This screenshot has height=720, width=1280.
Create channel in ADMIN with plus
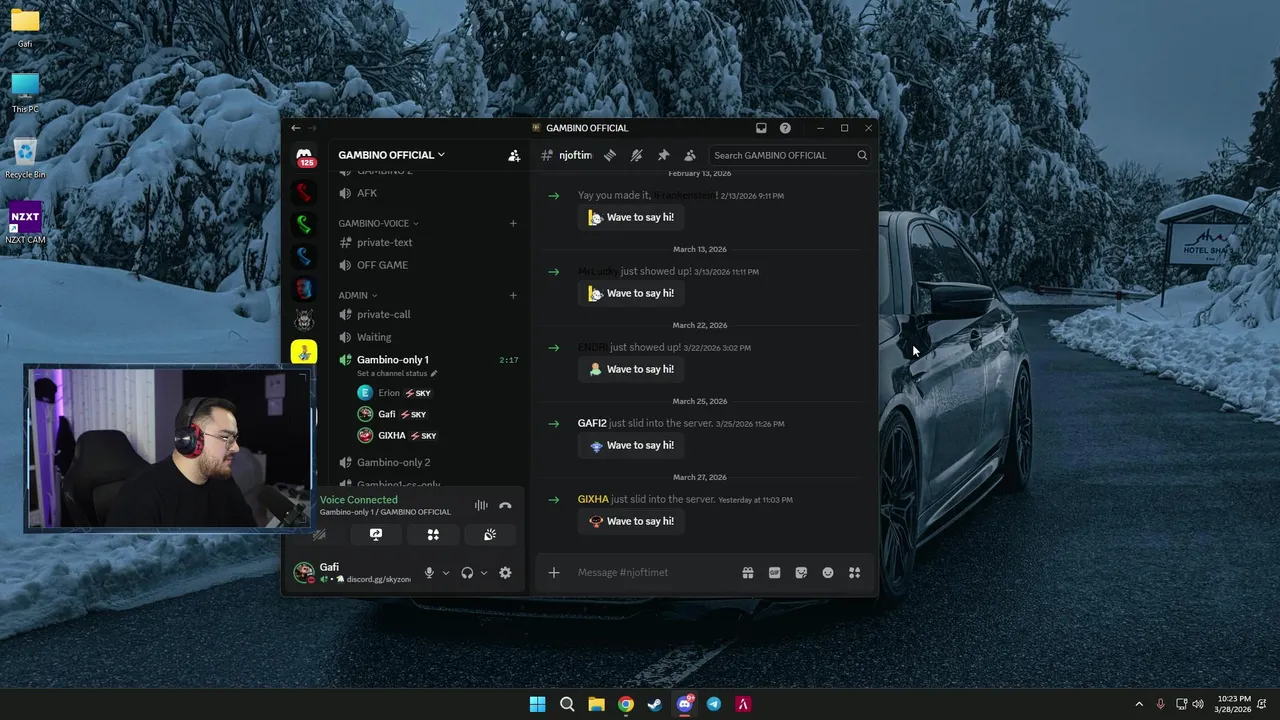coord(513,295)
